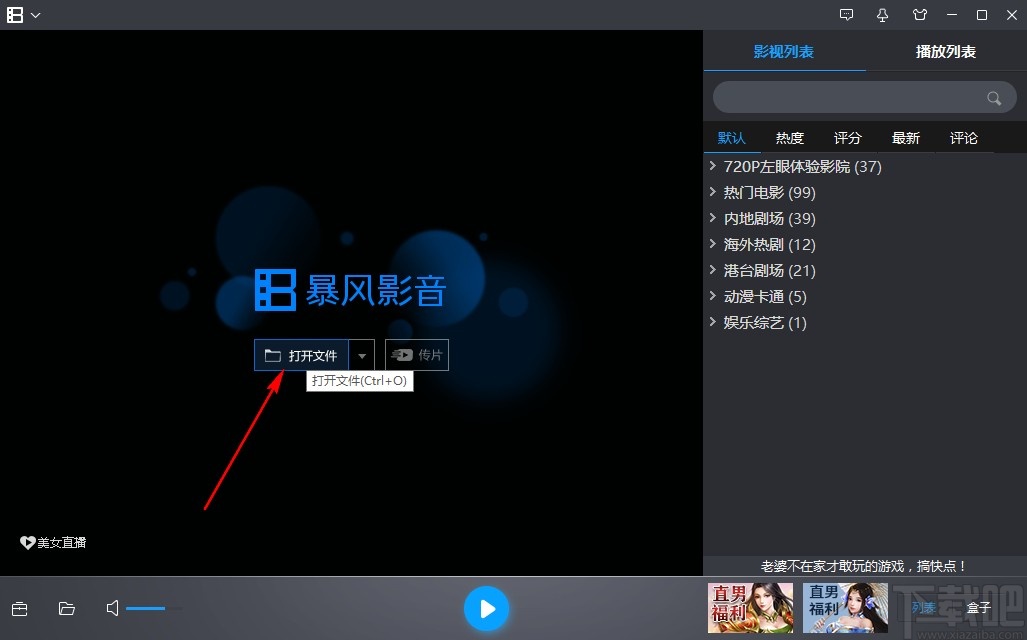Click the feedback message icon in title bar
This screenshot has height=640, width=1027.
tap(847, 15)
